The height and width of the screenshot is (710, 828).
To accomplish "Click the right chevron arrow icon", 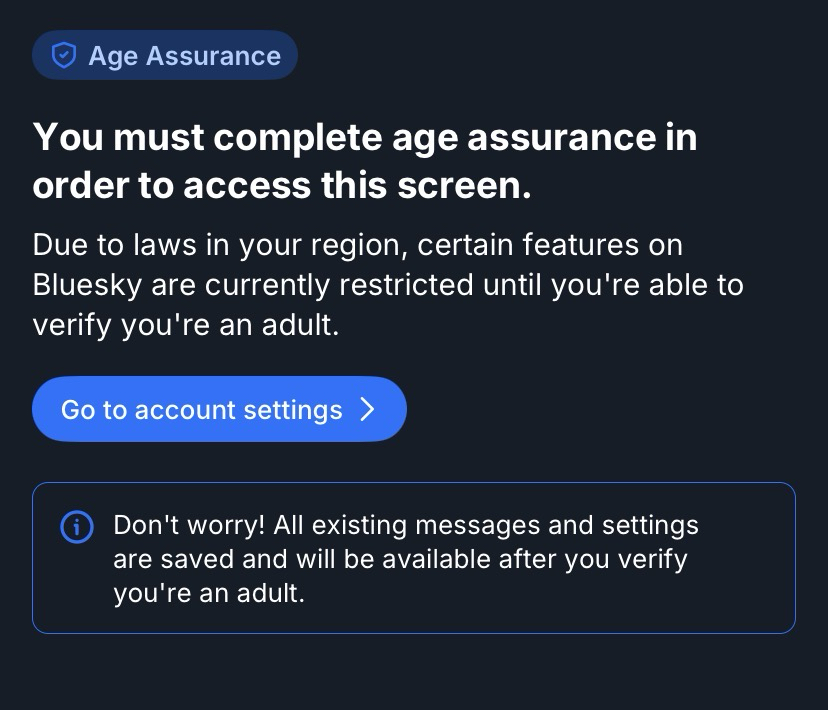I will pyautogui.click(x=367, y=409).
